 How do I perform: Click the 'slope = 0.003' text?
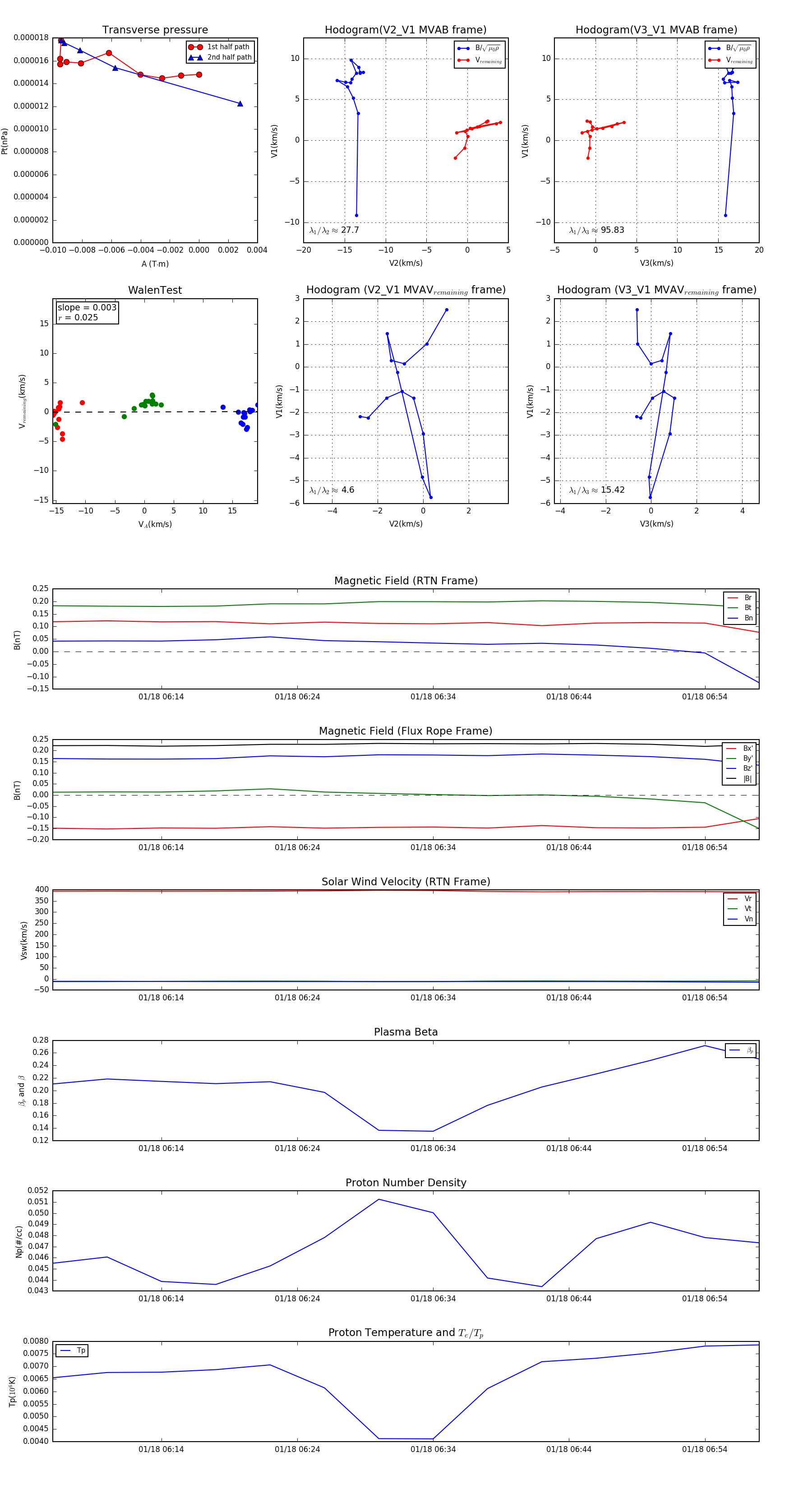tap(87, 308)
